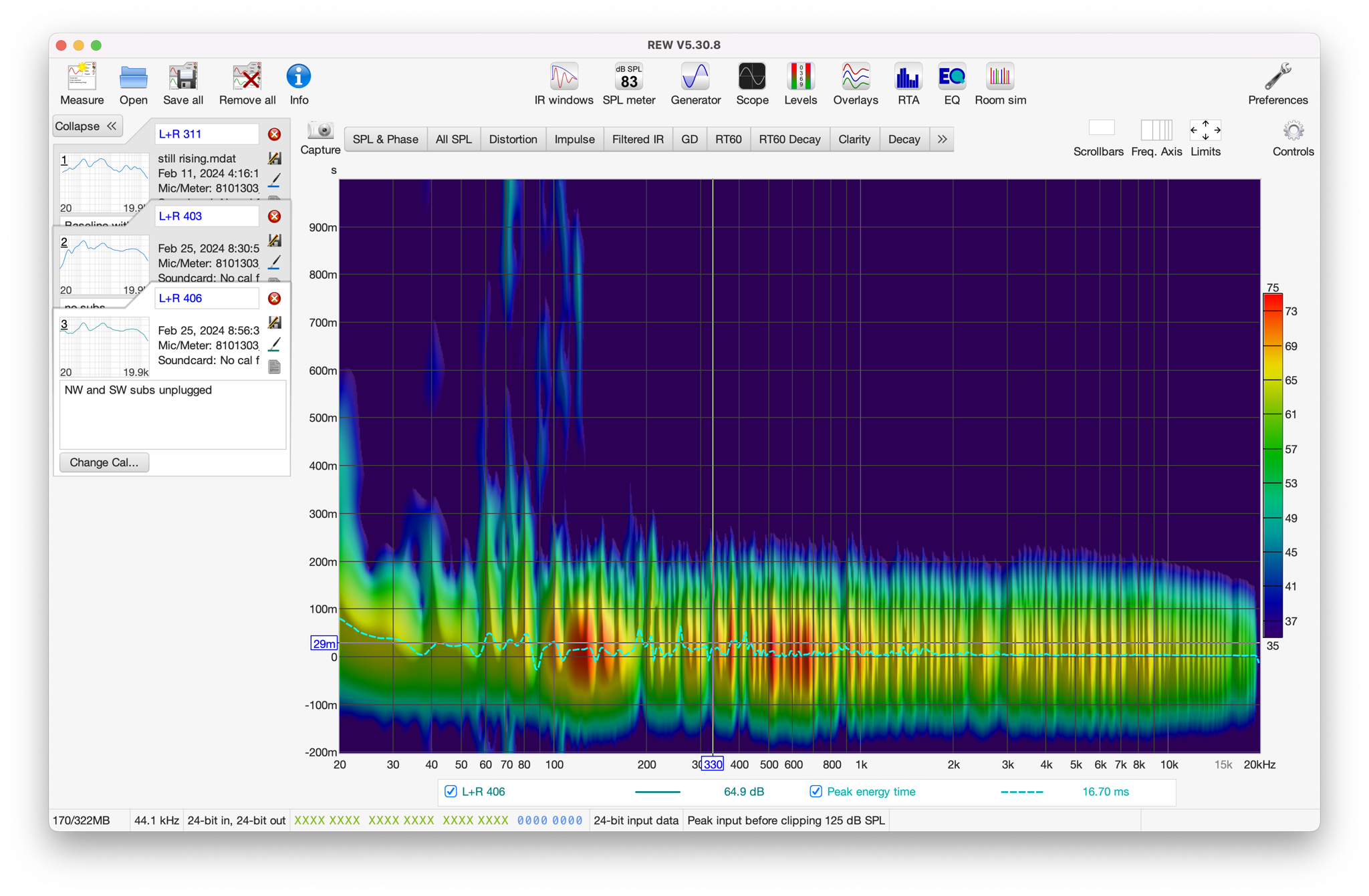Change trace colour for L+R 311
1369x896 pixels.
click(274, 180)
